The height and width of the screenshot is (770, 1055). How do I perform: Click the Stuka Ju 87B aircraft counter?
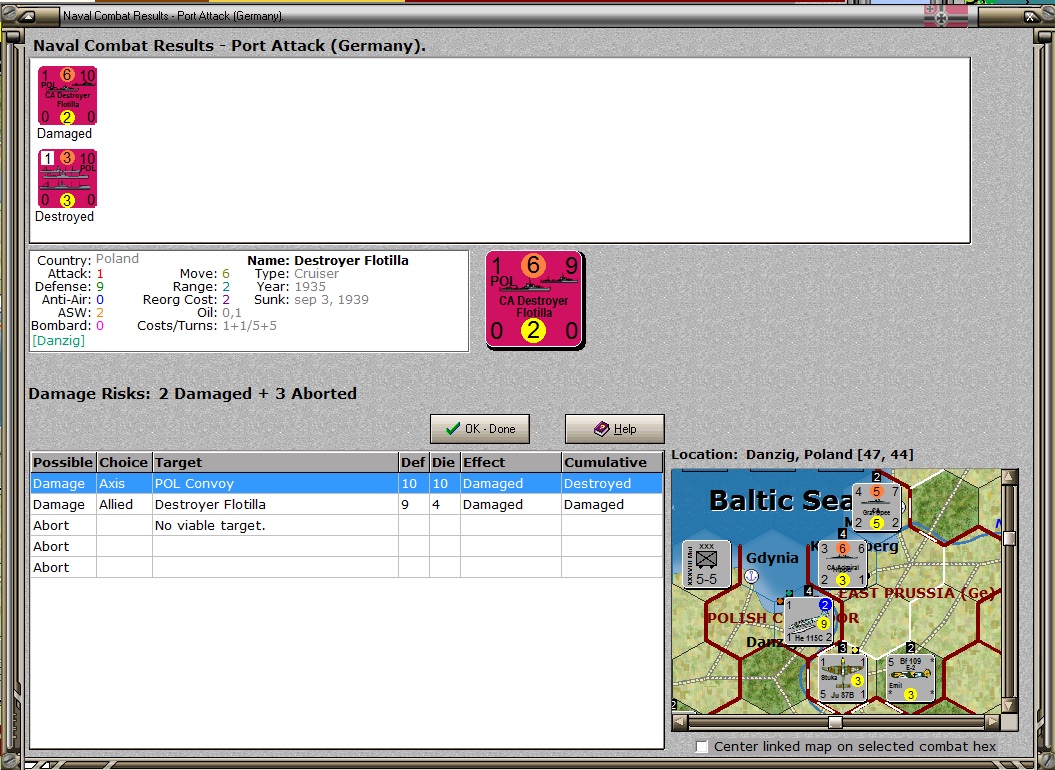click(842, 678)
